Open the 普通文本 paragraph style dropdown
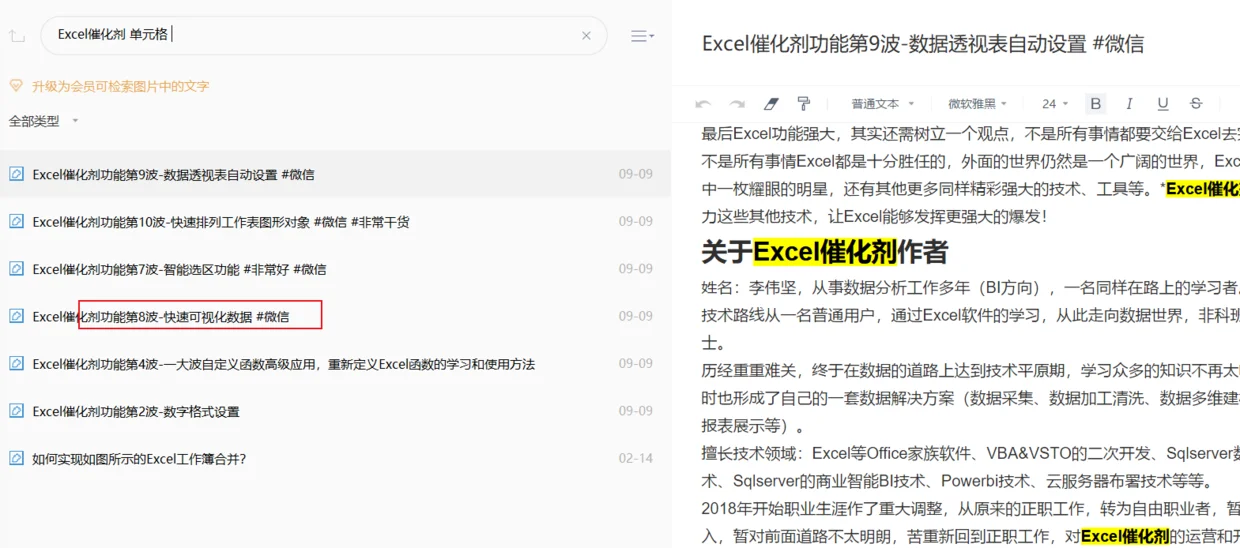1240x548 pixels. [x=882, y=104]
